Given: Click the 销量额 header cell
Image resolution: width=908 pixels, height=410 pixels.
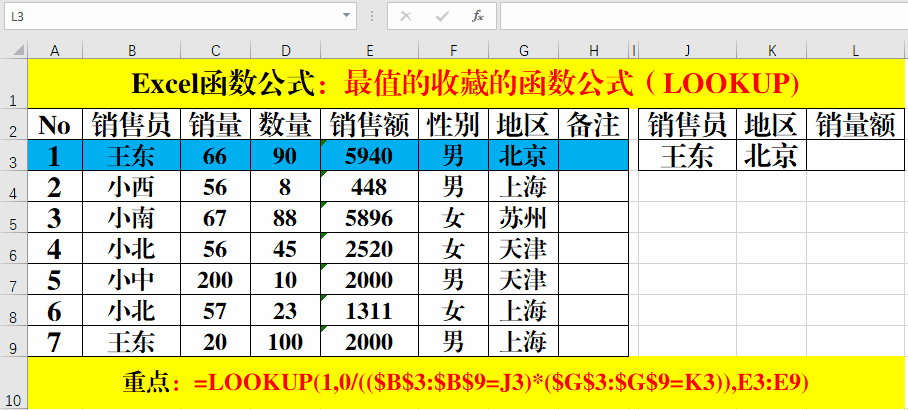Looking at the screenshot, I should point(856,124).
